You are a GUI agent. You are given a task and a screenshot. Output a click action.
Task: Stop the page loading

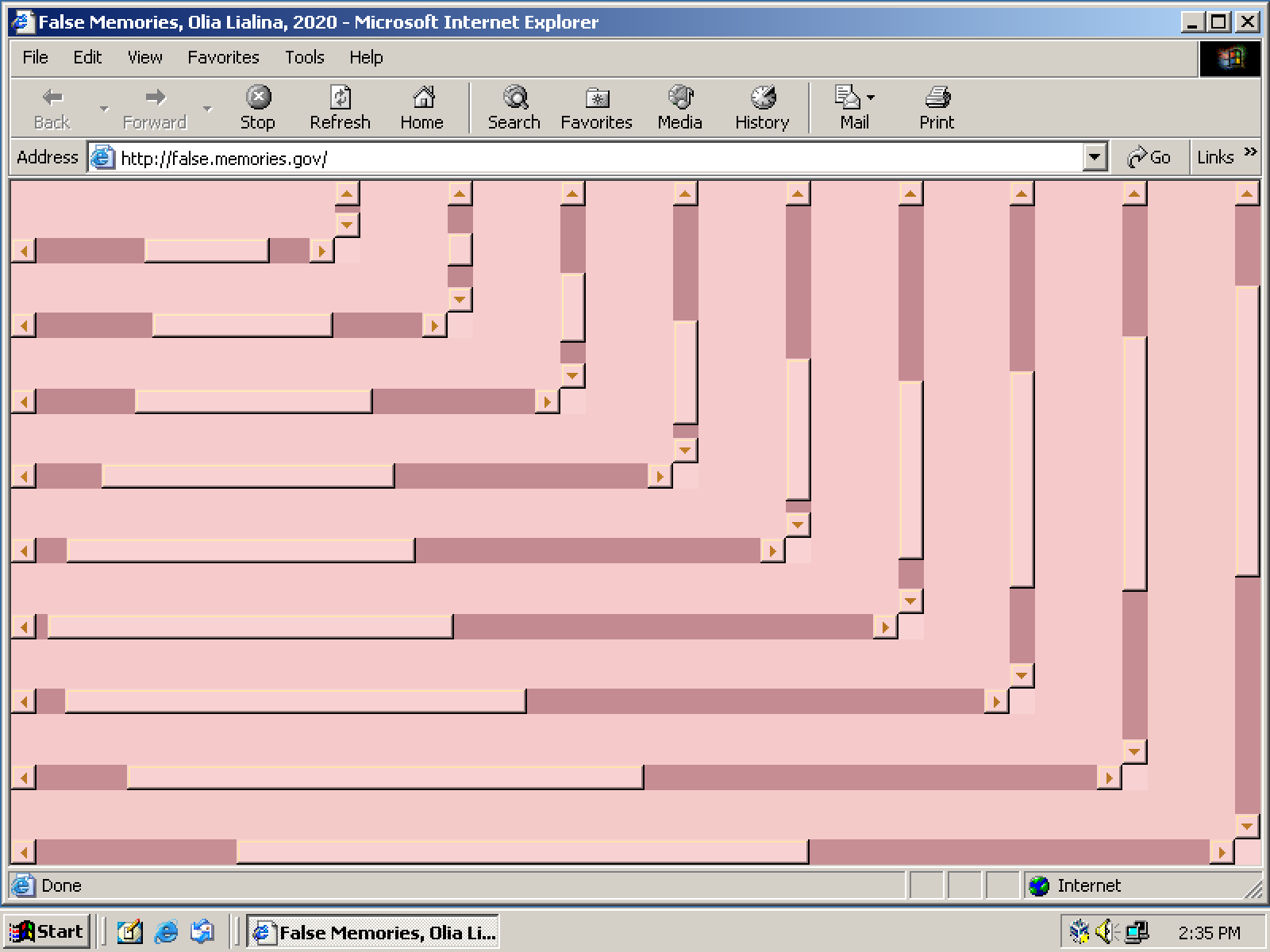[x=257, y=109]
